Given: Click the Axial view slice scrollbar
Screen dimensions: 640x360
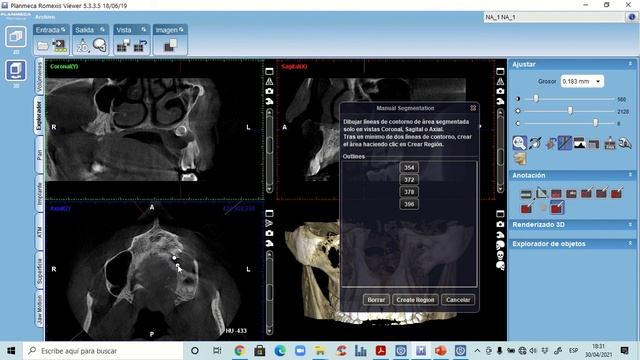Looking at the screenshot, I should coord(269,292).
